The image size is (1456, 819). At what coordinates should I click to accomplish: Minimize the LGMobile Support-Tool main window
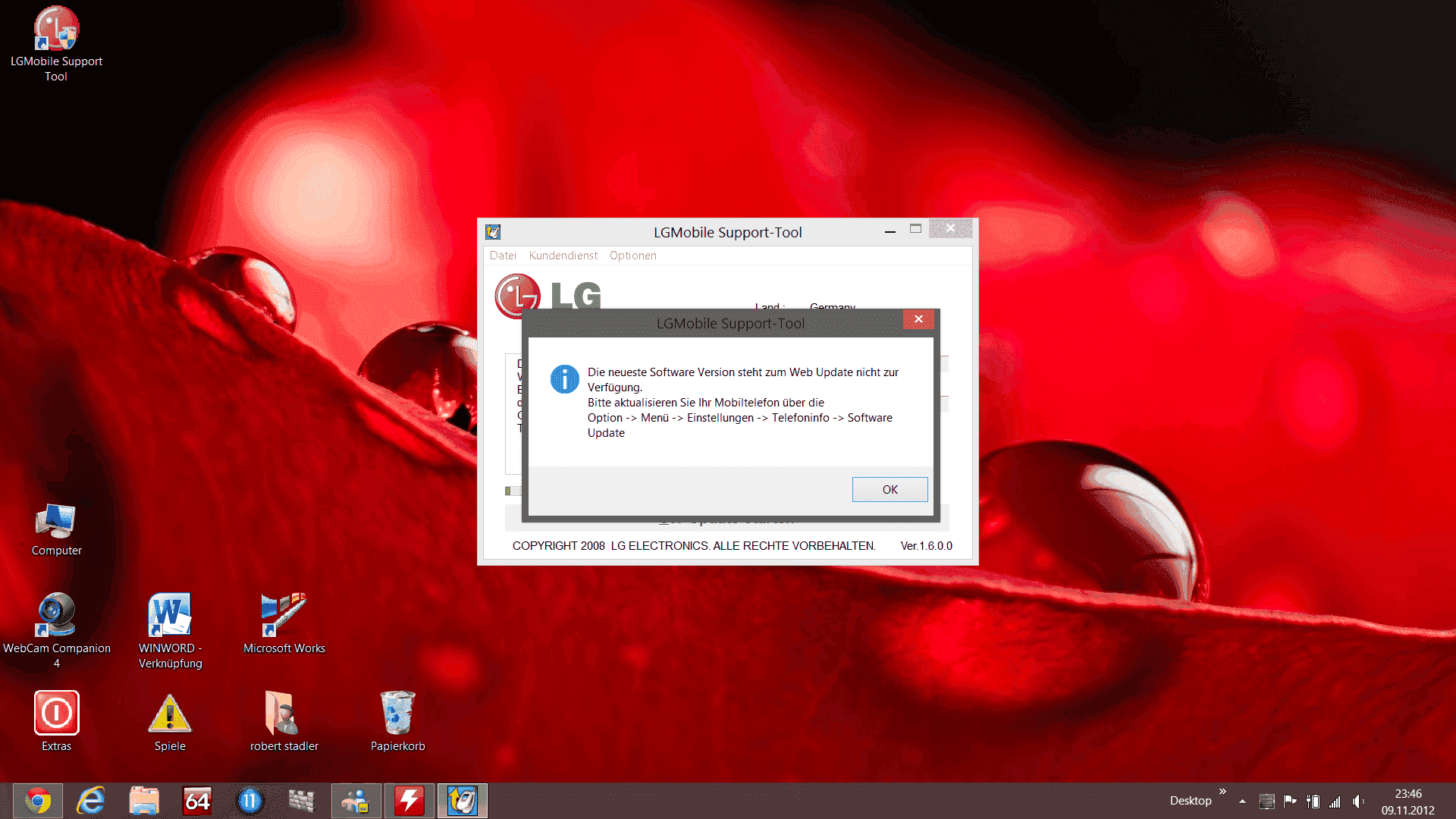coord(890,230)
